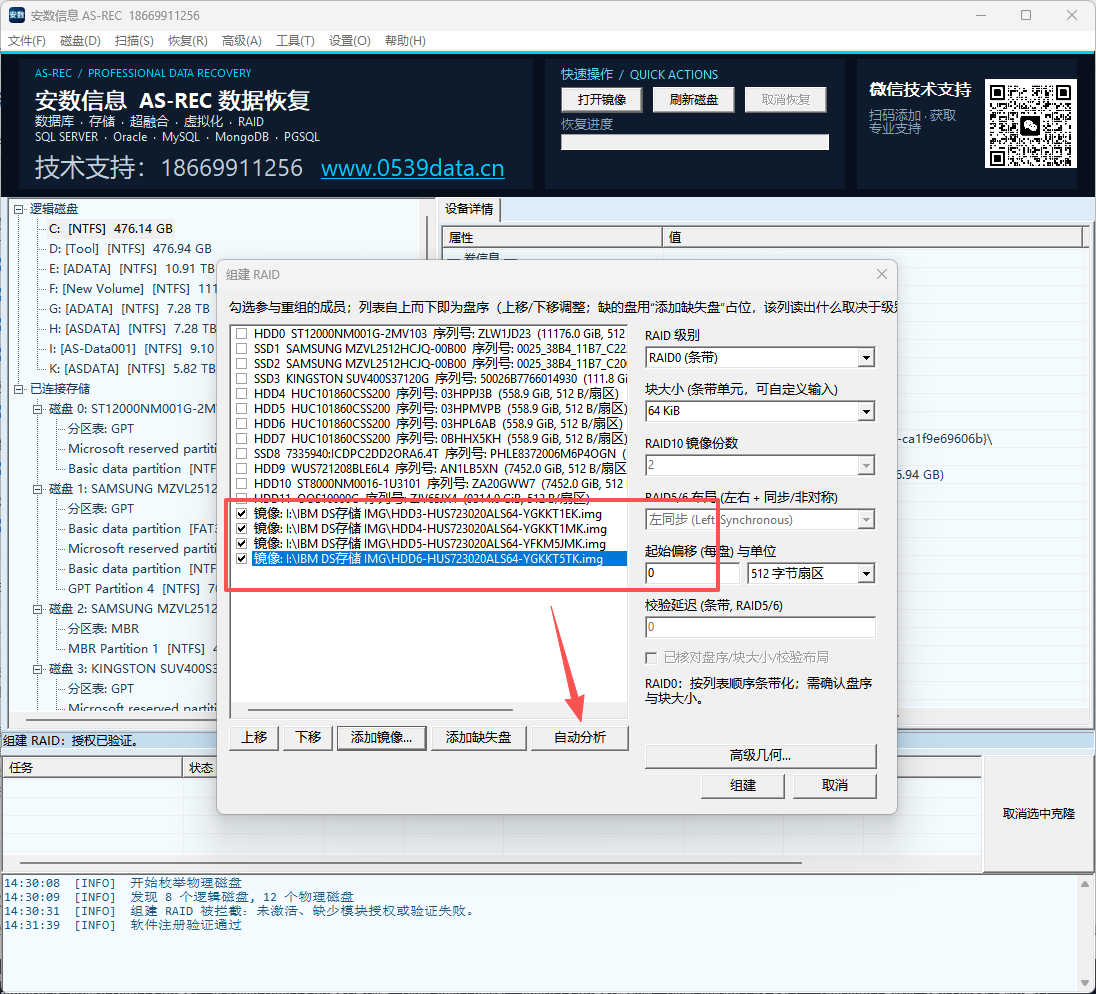The image size is (1096, 994).
Task: Click the 添加缺失盘 button
Action: coord(479,737)
